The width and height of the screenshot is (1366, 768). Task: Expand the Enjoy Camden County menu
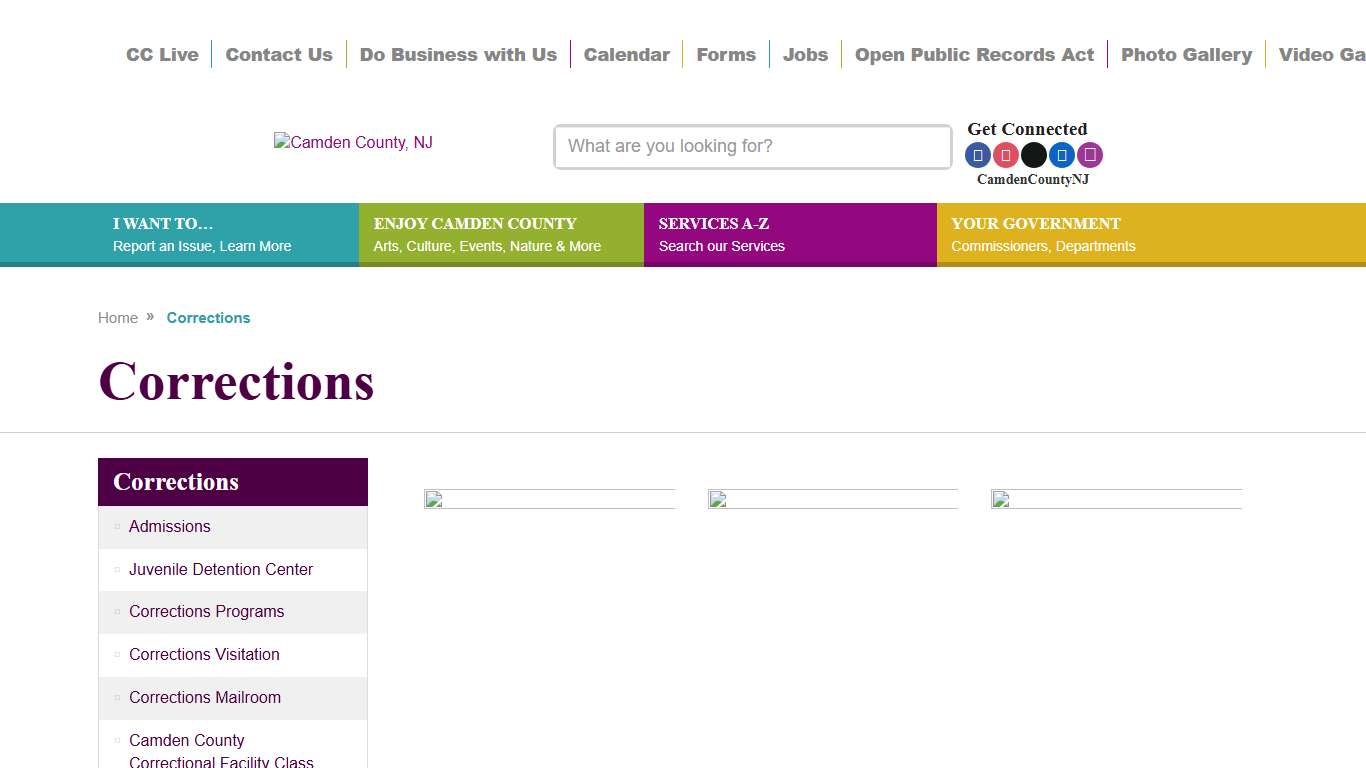tap(487, 234)
